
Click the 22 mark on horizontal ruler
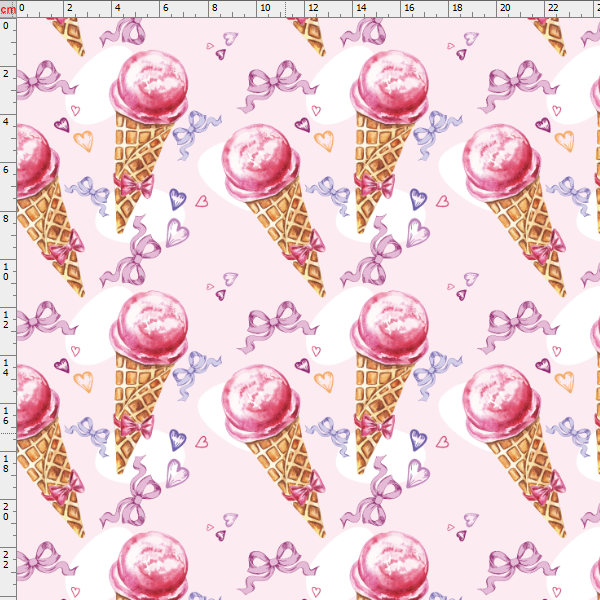click(x=553, y=8)
